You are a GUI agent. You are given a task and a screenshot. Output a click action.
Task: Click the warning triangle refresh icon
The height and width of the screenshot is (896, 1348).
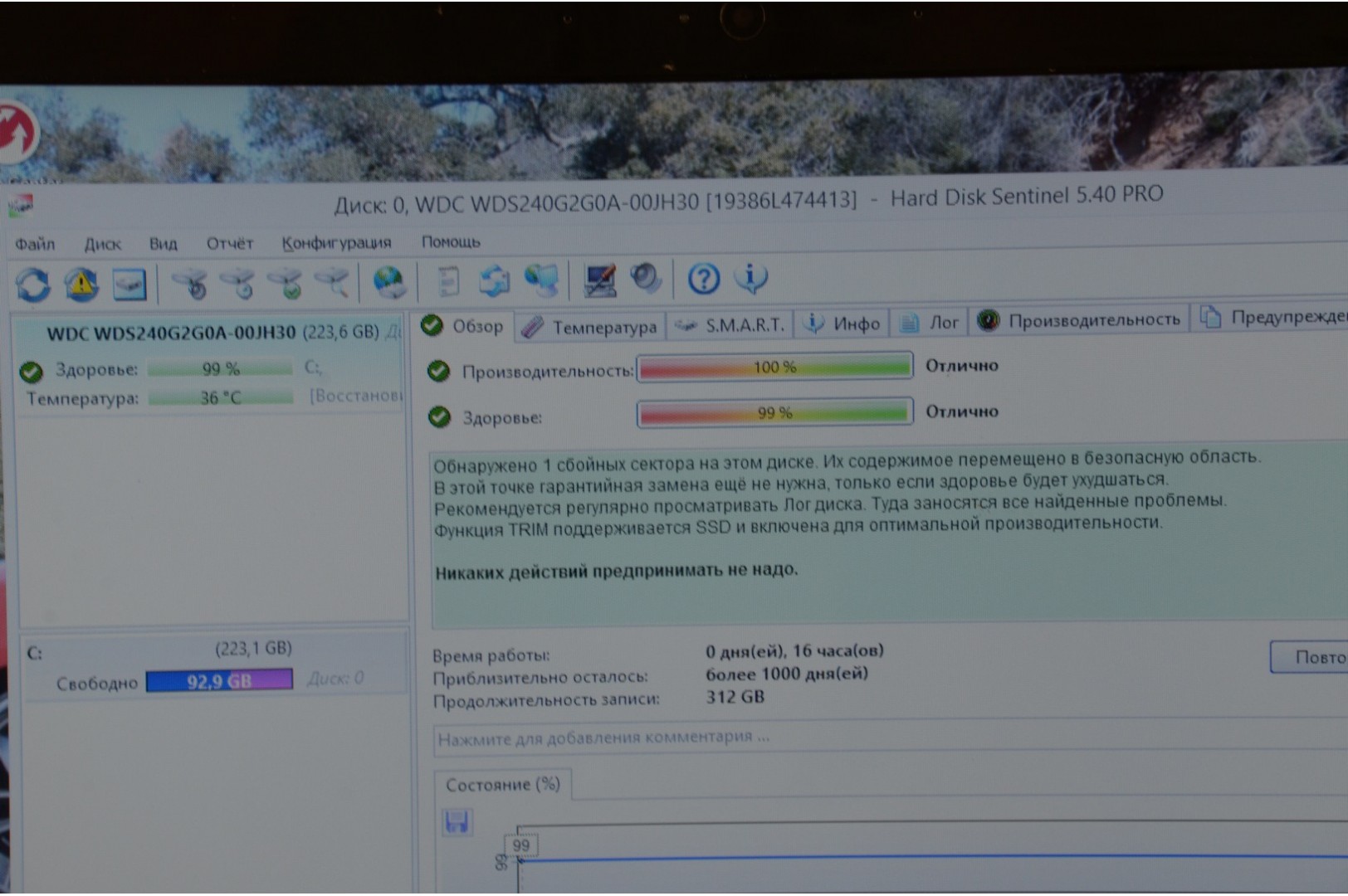pos(81,285)
